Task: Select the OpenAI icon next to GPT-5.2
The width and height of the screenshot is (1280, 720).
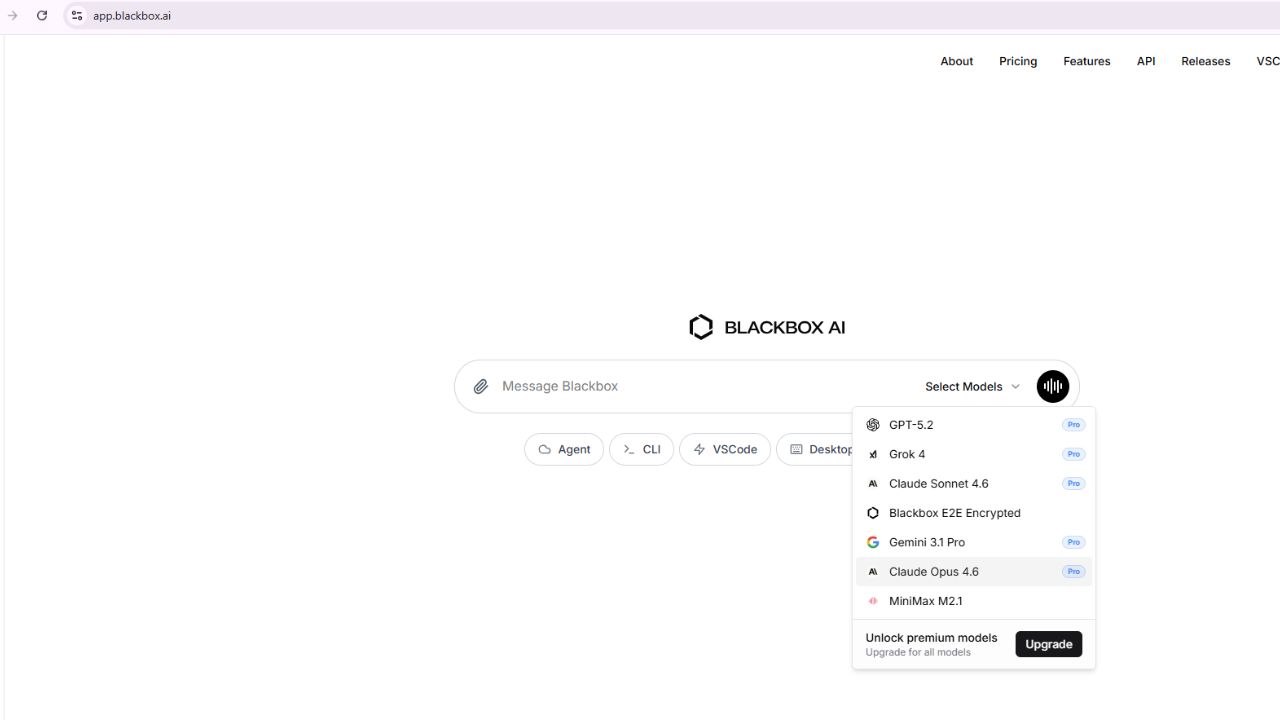Action: 873,424
